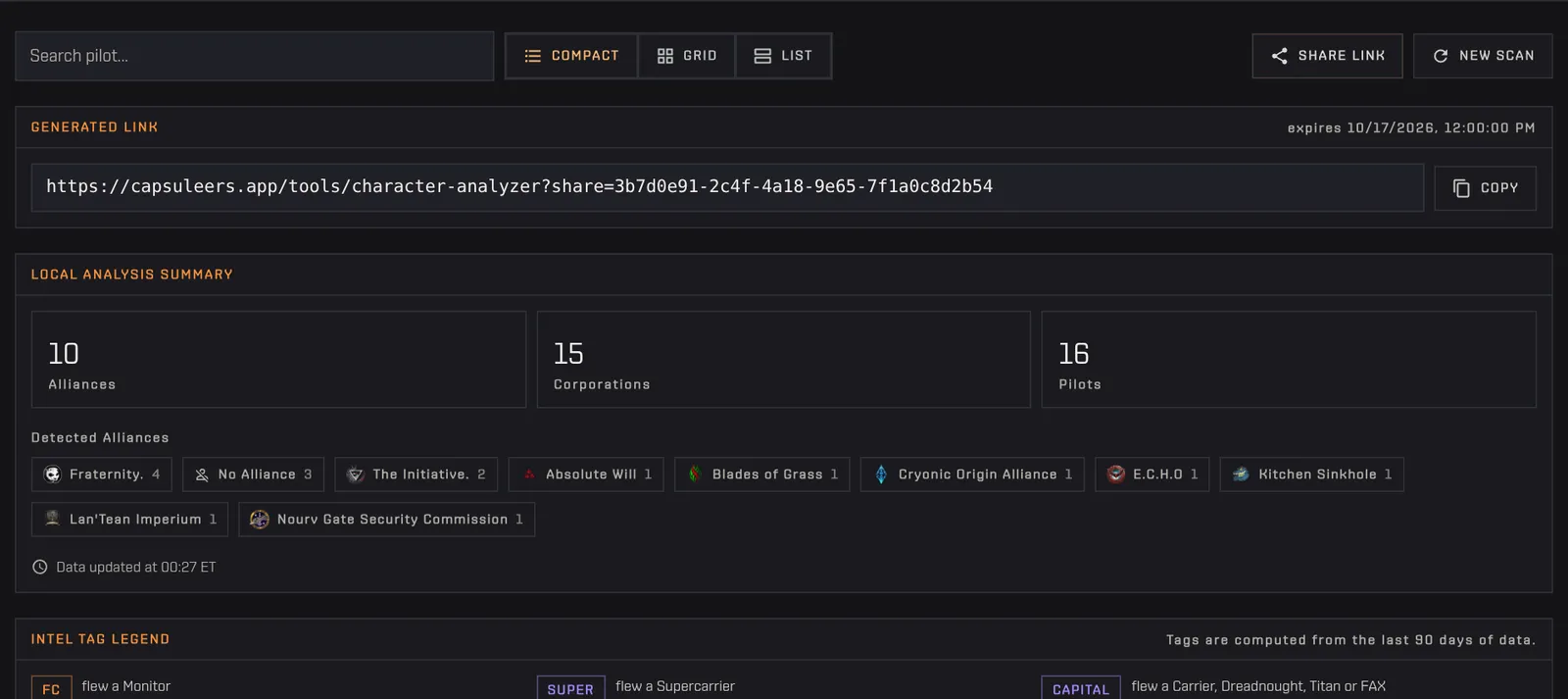Click the clock icon beside Data updated
The image size is (1568, 699).
click(40, 567)
